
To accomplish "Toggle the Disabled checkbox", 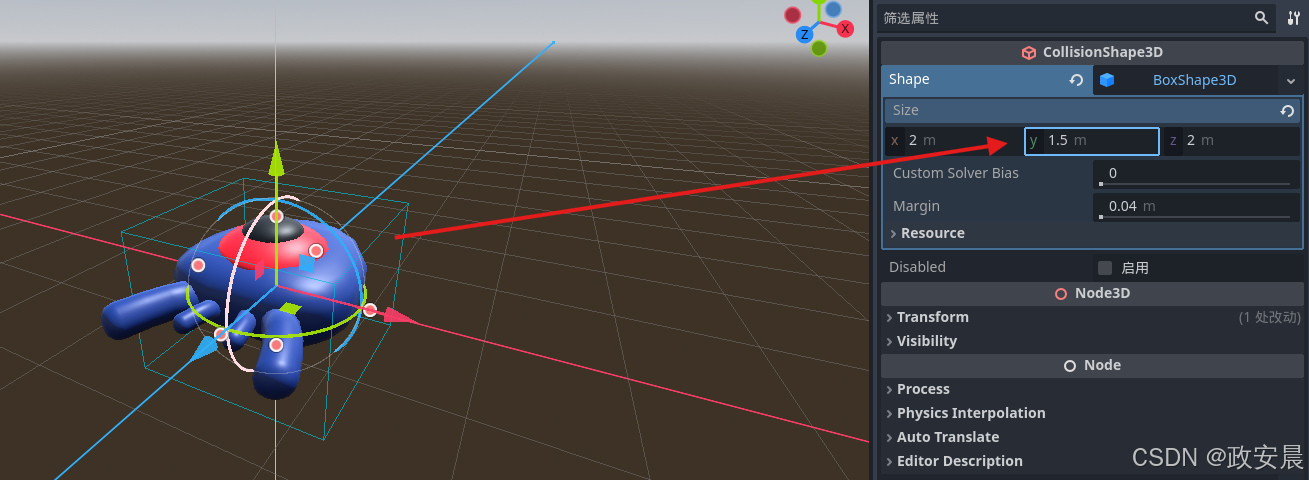I will (1105, 268).
